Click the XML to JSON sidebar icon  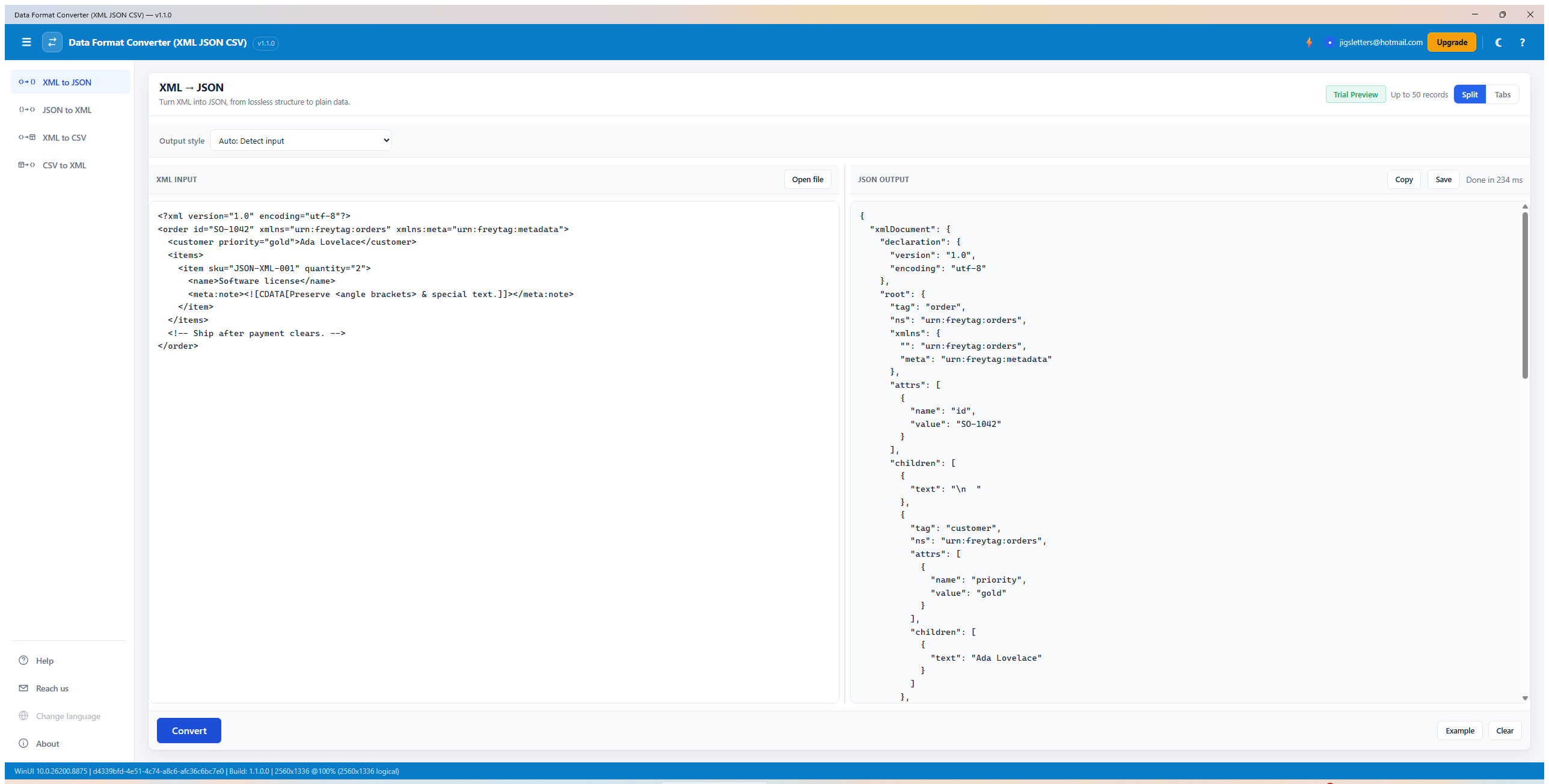tap(27, 82)
